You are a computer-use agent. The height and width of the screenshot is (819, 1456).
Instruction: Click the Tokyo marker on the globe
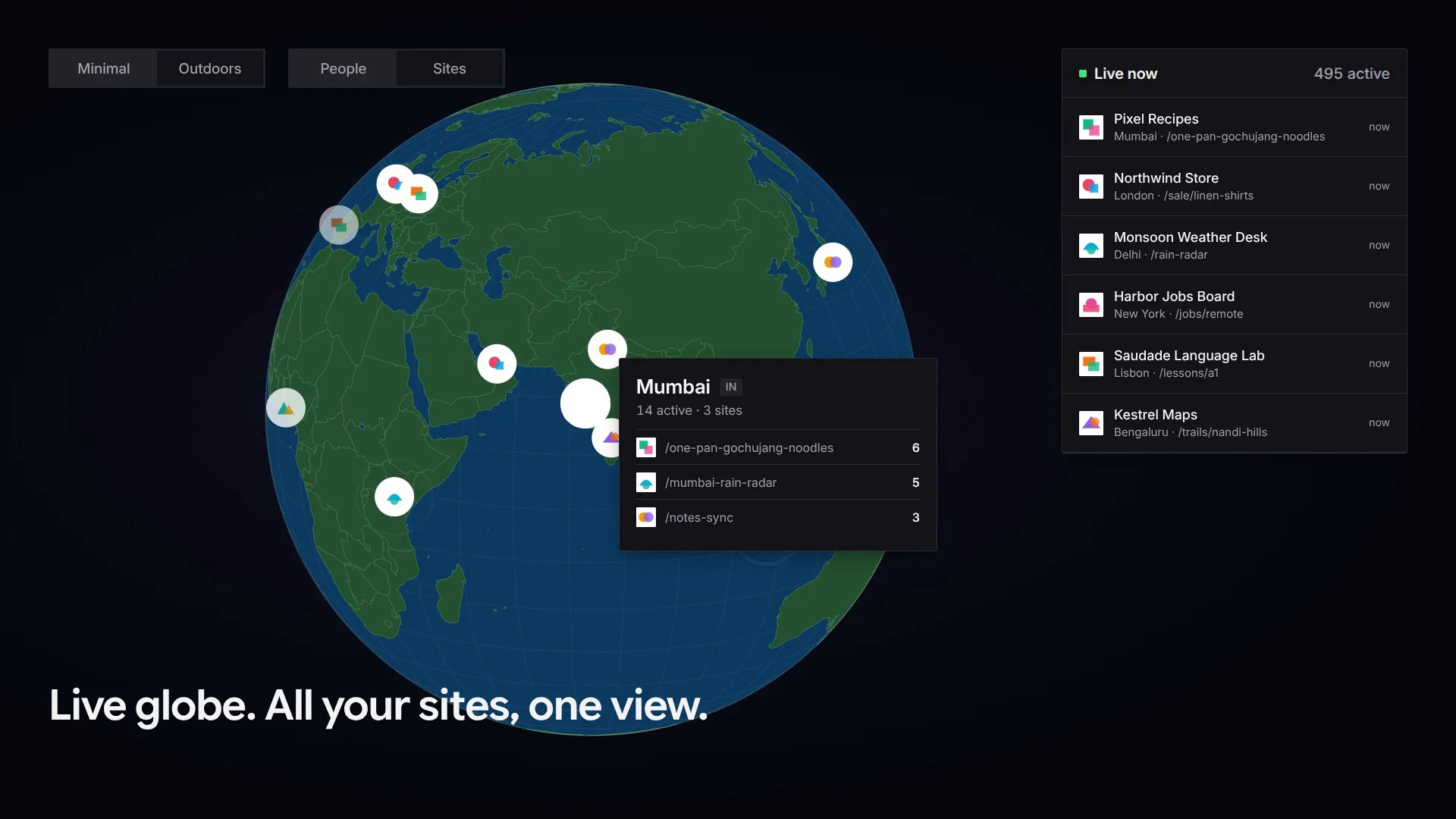tap(833, 262)
